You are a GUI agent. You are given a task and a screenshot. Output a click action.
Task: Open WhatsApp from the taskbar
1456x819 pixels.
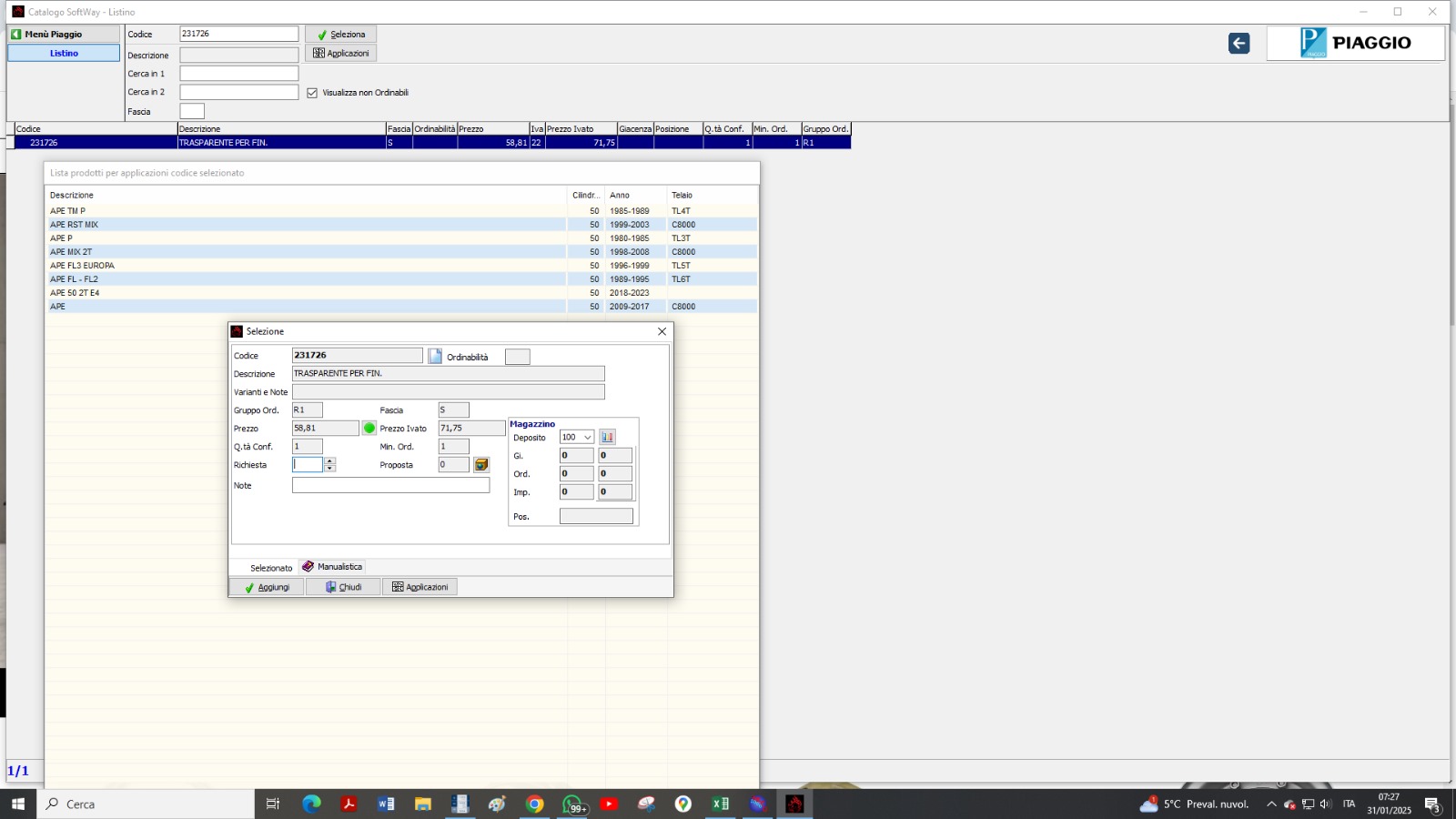tap(572, 804)
